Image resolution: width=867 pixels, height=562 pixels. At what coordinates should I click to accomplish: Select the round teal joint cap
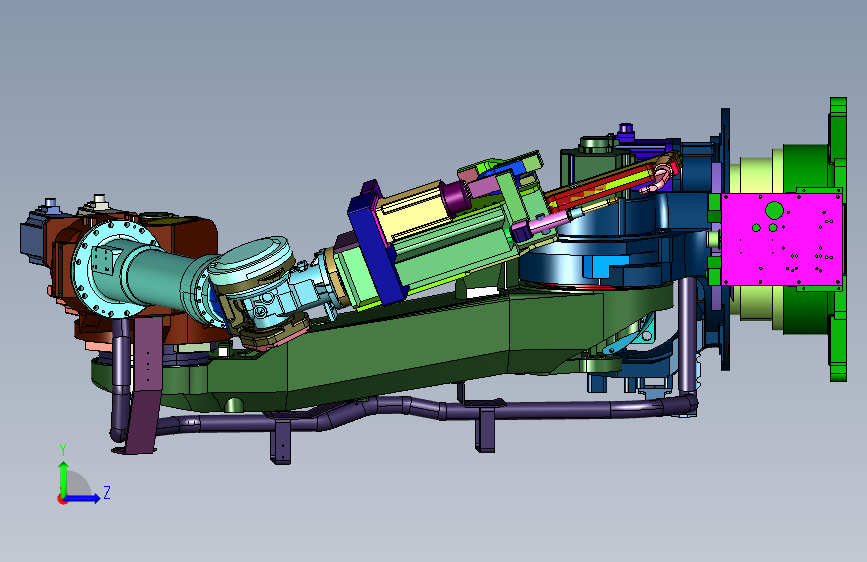(x=252, y=259)
